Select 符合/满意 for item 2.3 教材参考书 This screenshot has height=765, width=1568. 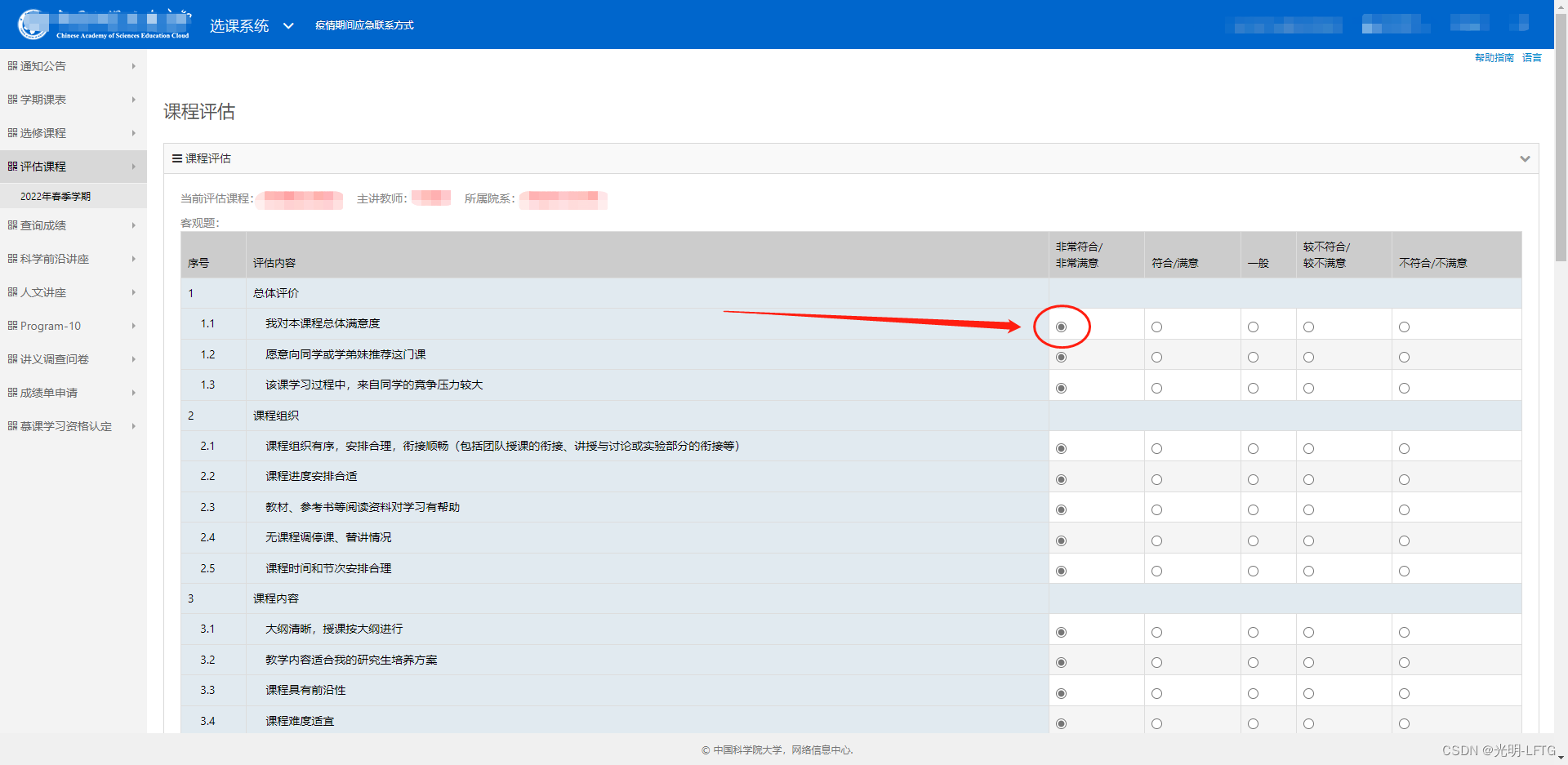pyautogui.click(x=1156, y=510)
